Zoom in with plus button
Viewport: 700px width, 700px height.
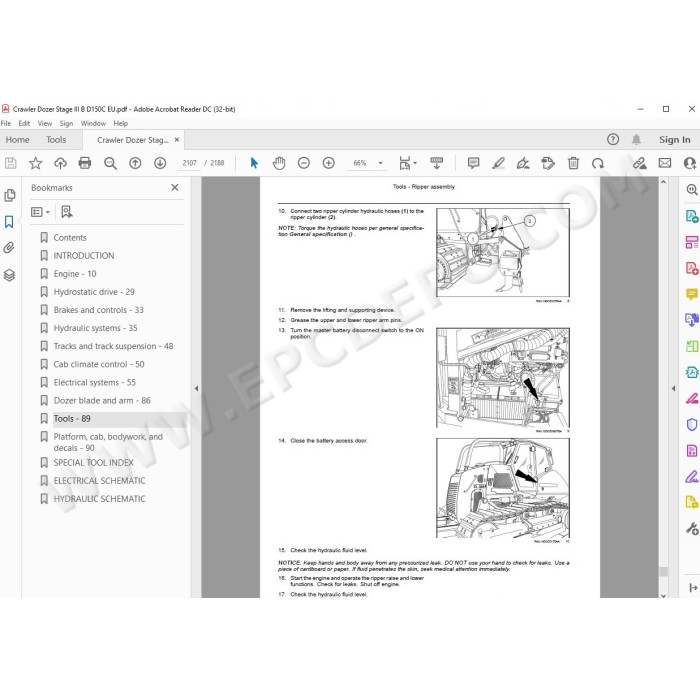[x=329, y=163]
